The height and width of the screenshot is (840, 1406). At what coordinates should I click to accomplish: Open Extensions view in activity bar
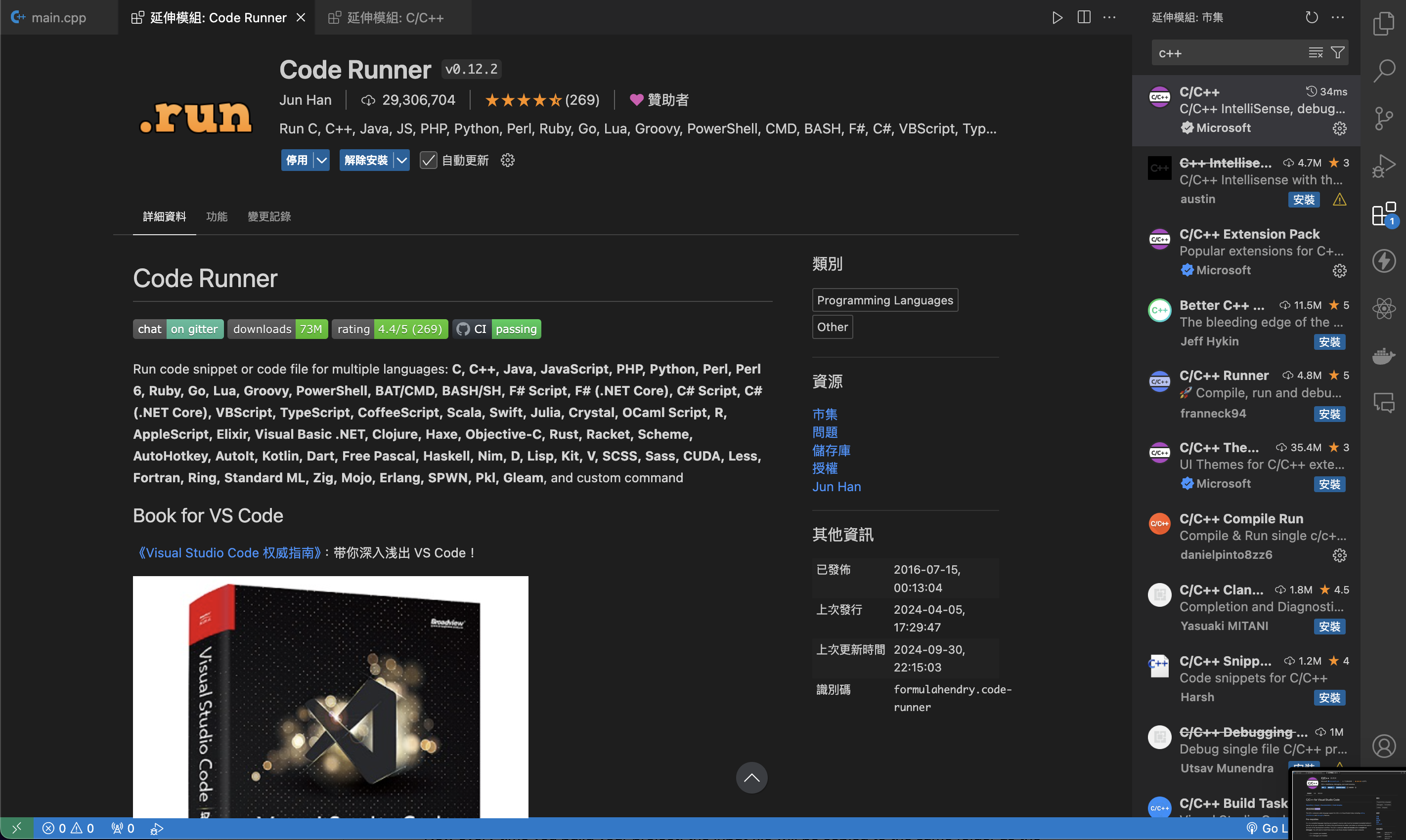(x=1383, y=213)
